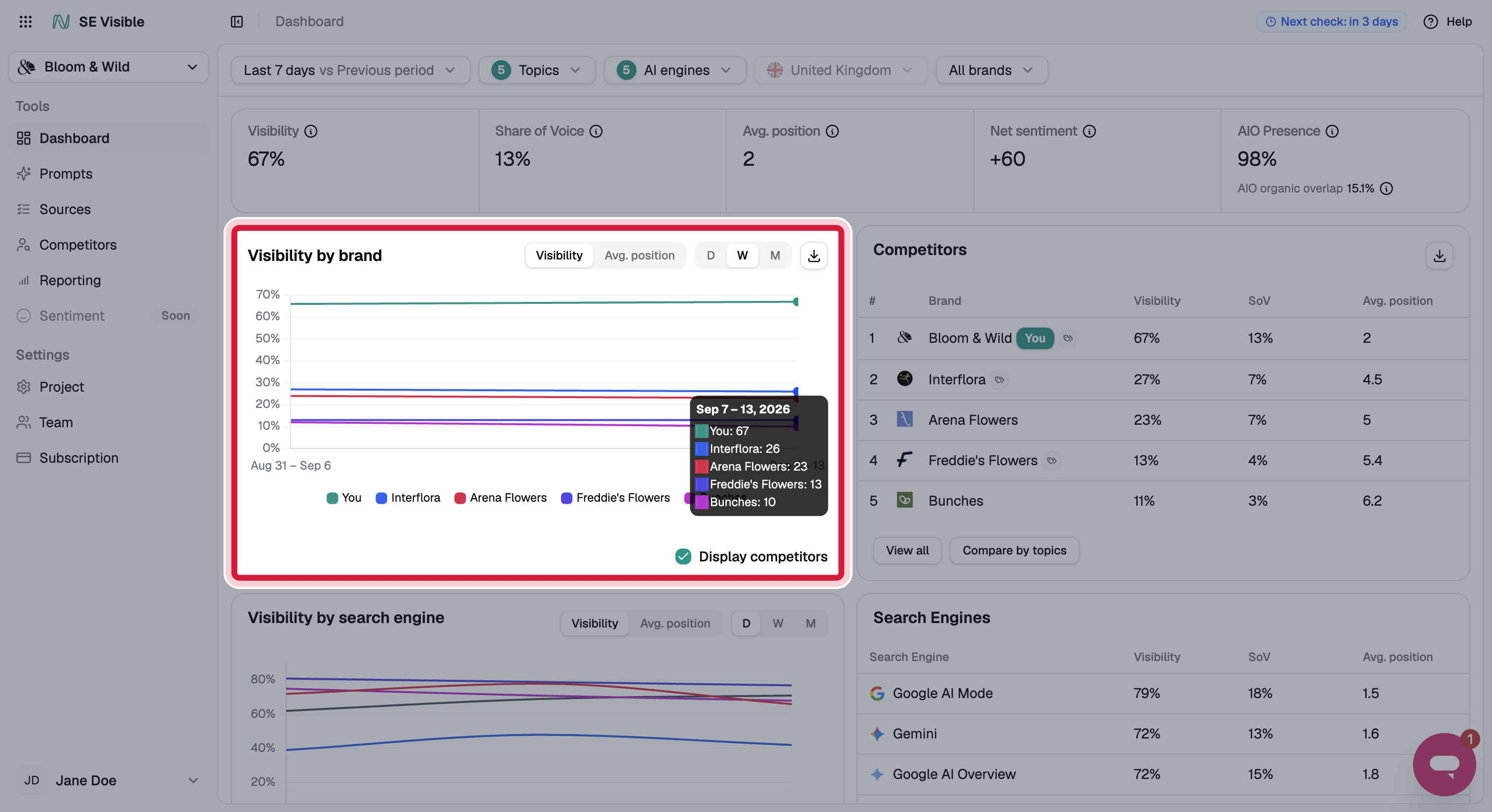
Task: Click View all competitors button
Action: (907, 550)
